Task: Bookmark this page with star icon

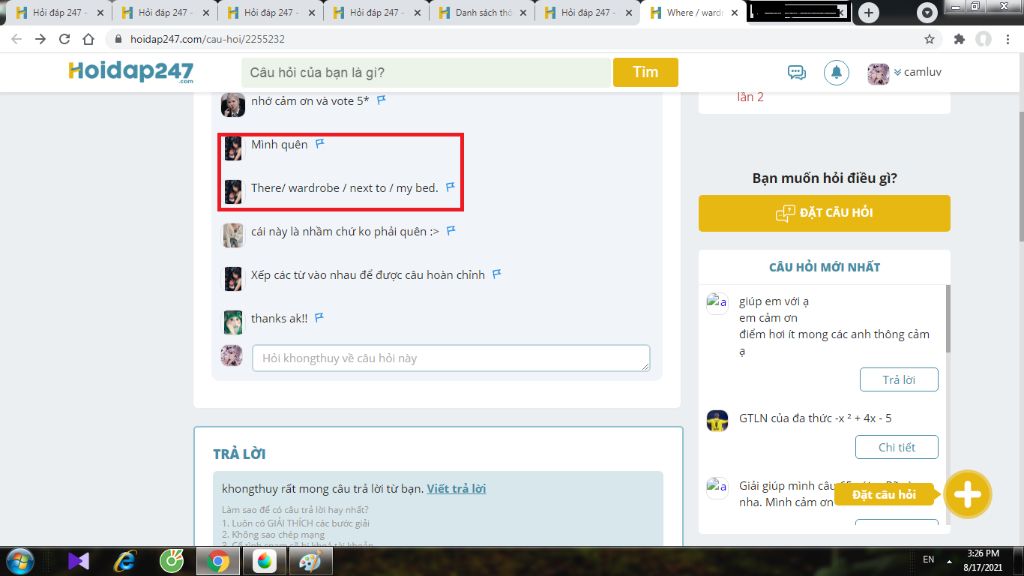Action: pos(929,39)
